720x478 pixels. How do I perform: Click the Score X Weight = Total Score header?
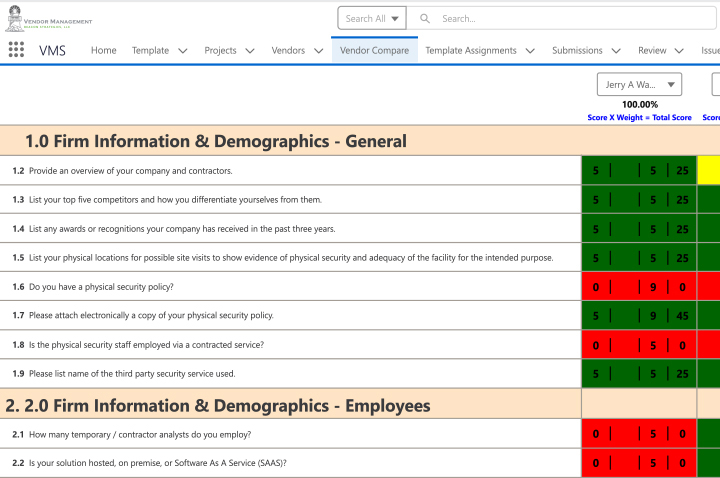click(639, 117)
